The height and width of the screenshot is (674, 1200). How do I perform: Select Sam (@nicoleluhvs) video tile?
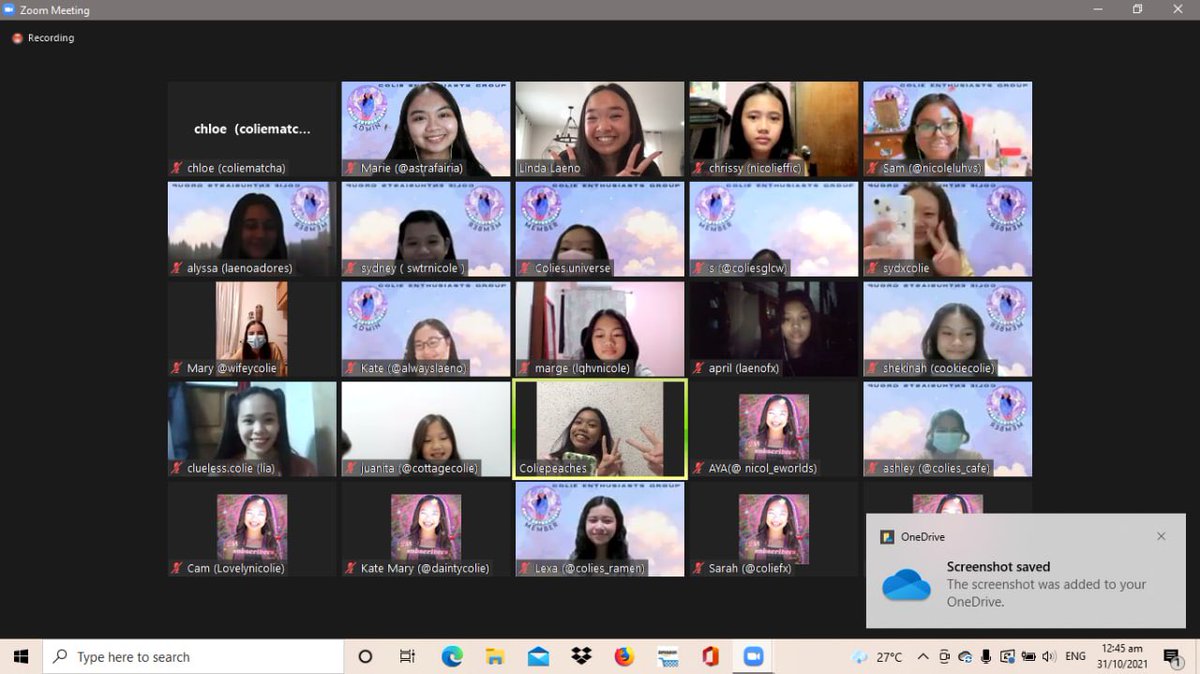(x=948, y=129)
